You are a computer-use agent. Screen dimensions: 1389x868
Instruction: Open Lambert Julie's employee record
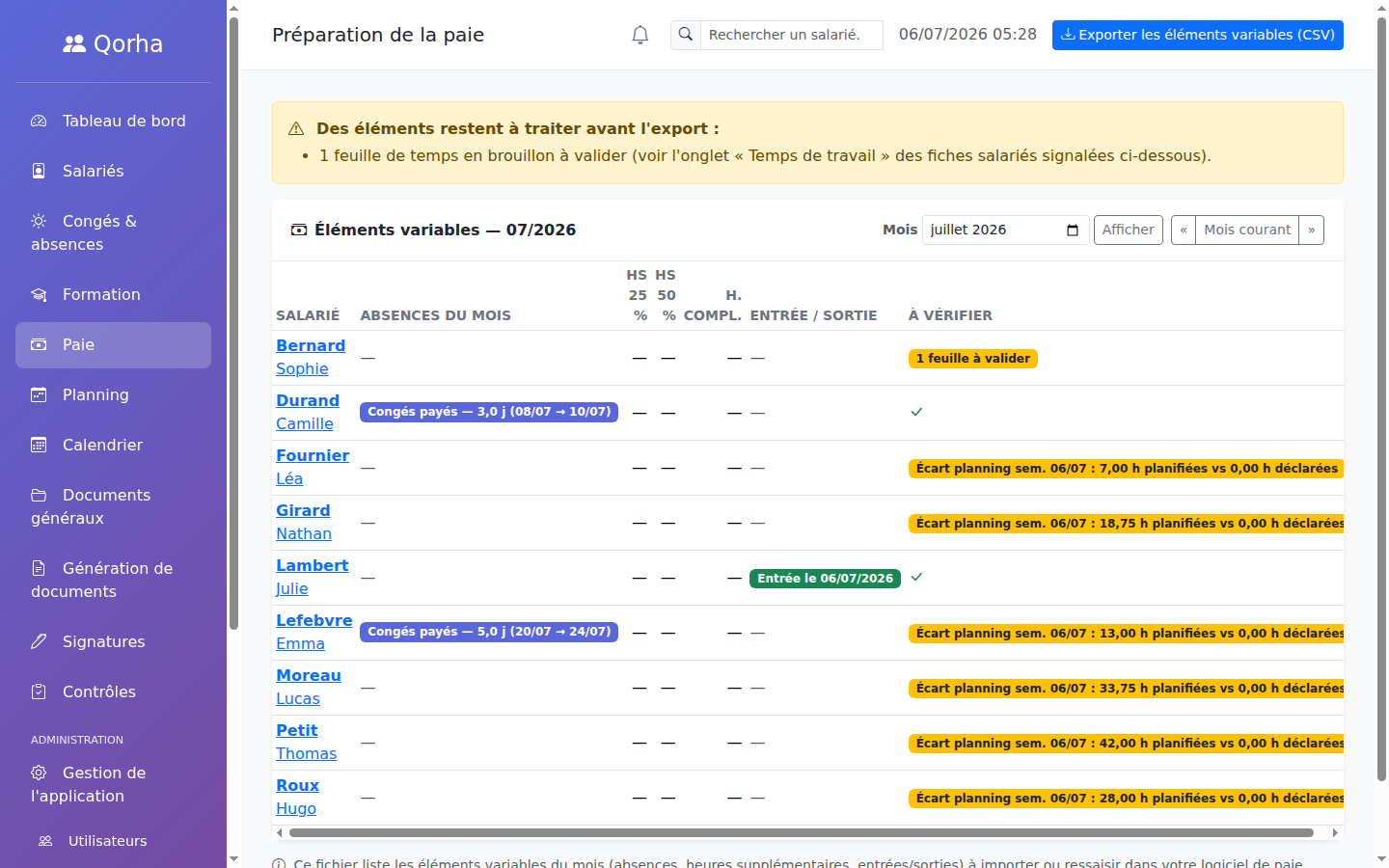click(312, 577)
